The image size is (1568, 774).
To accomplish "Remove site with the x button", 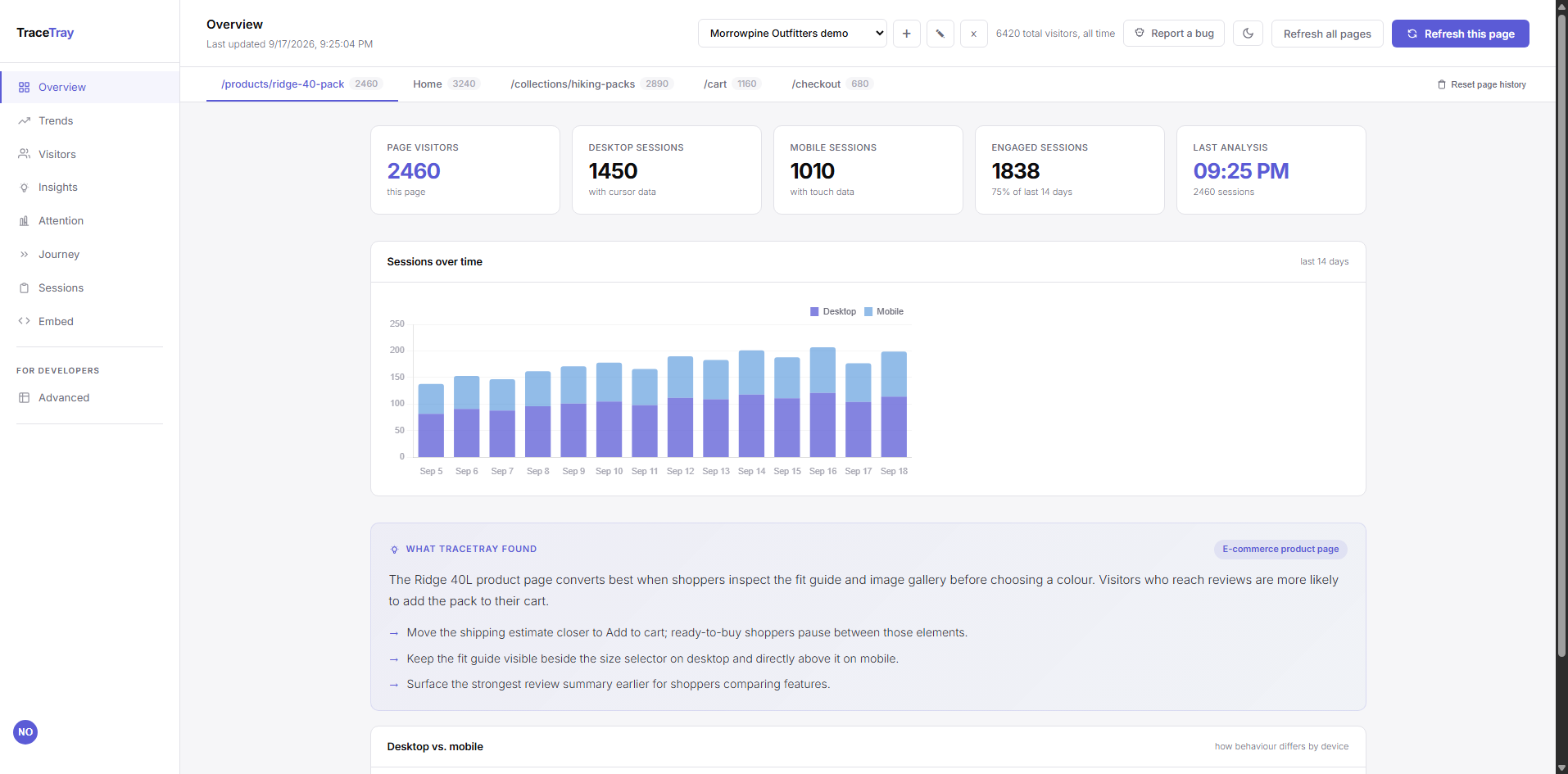I will click(x=974, y=34).
